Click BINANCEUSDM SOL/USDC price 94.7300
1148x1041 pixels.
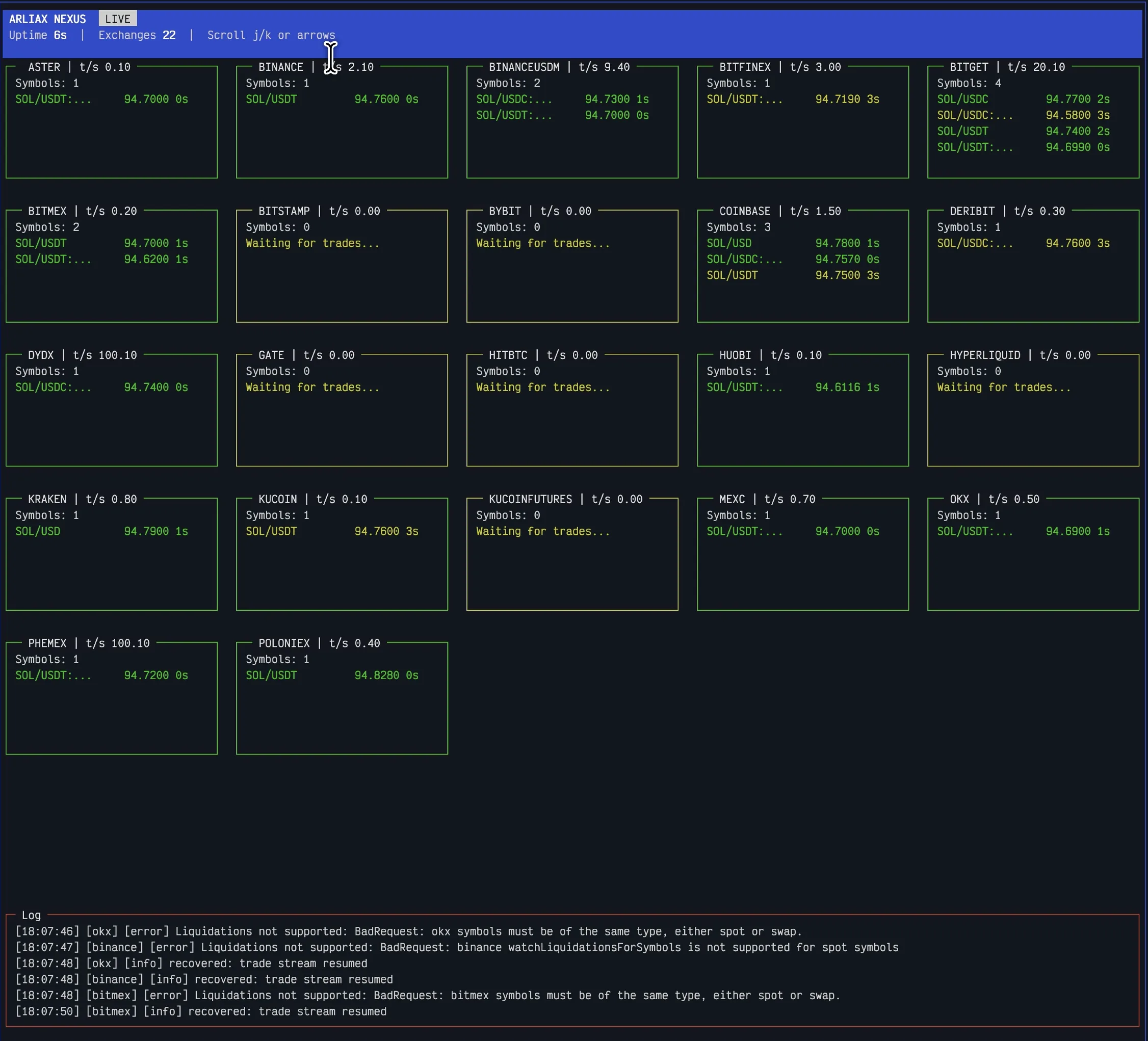click(607, 99)
